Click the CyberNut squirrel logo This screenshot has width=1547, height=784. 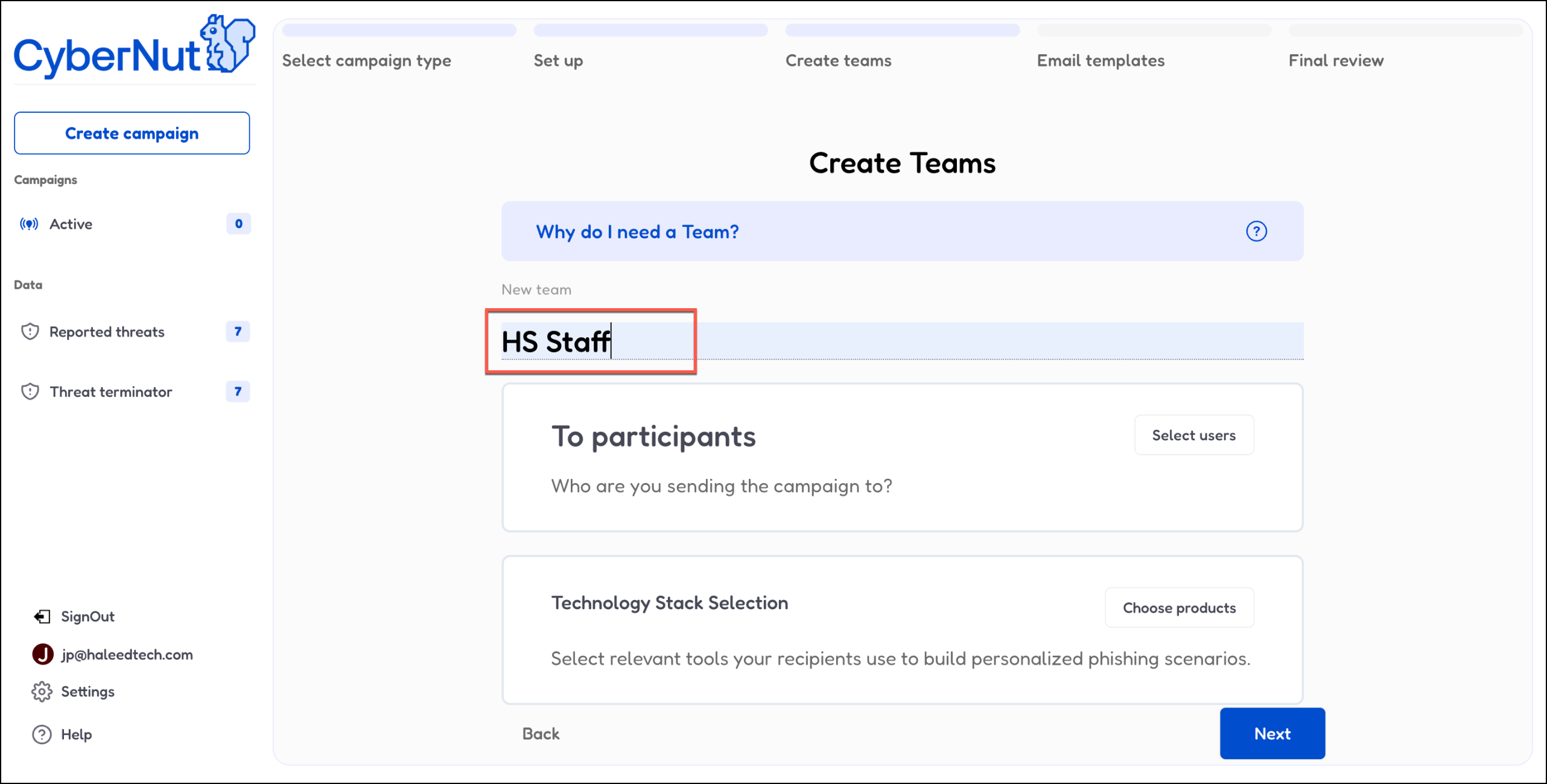click(x=227, y=44)
